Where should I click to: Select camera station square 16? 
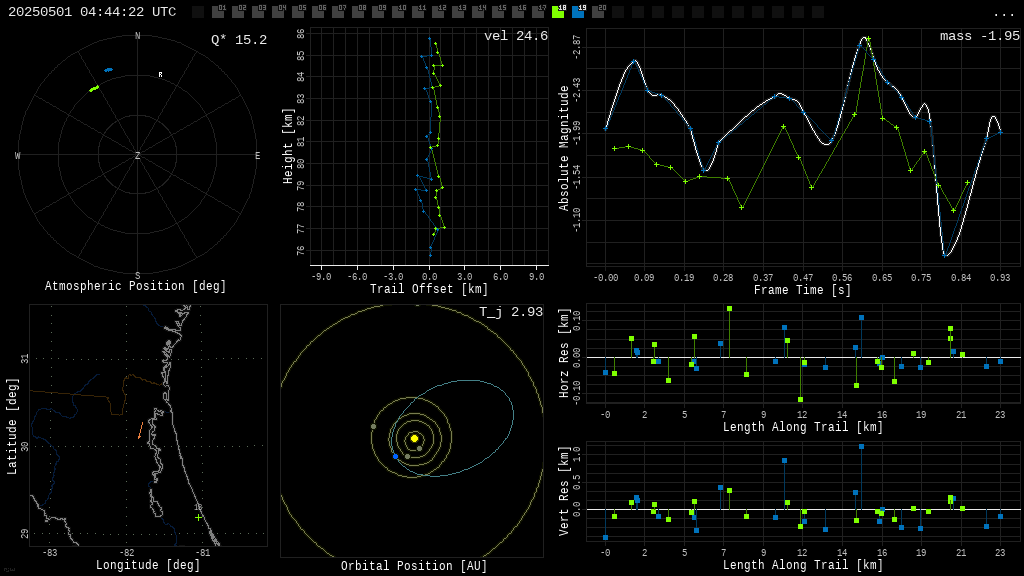click(518, 12)
